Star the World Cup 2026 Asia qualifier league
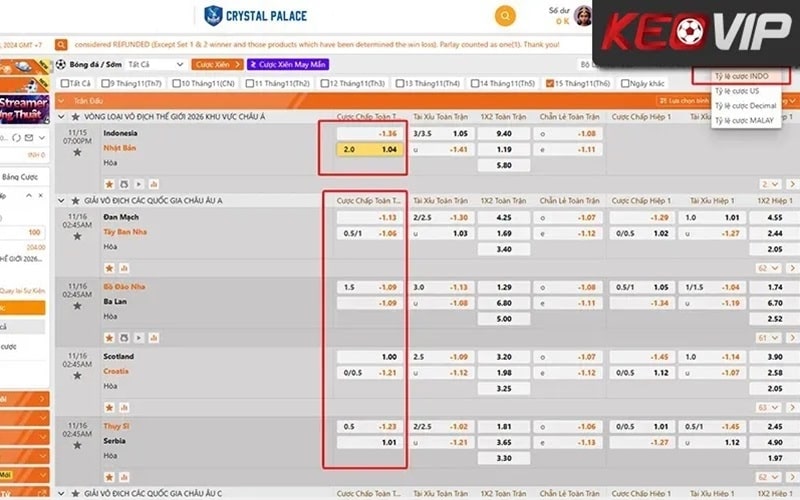This screenshot has width=800, height=500. pos(76,117)
